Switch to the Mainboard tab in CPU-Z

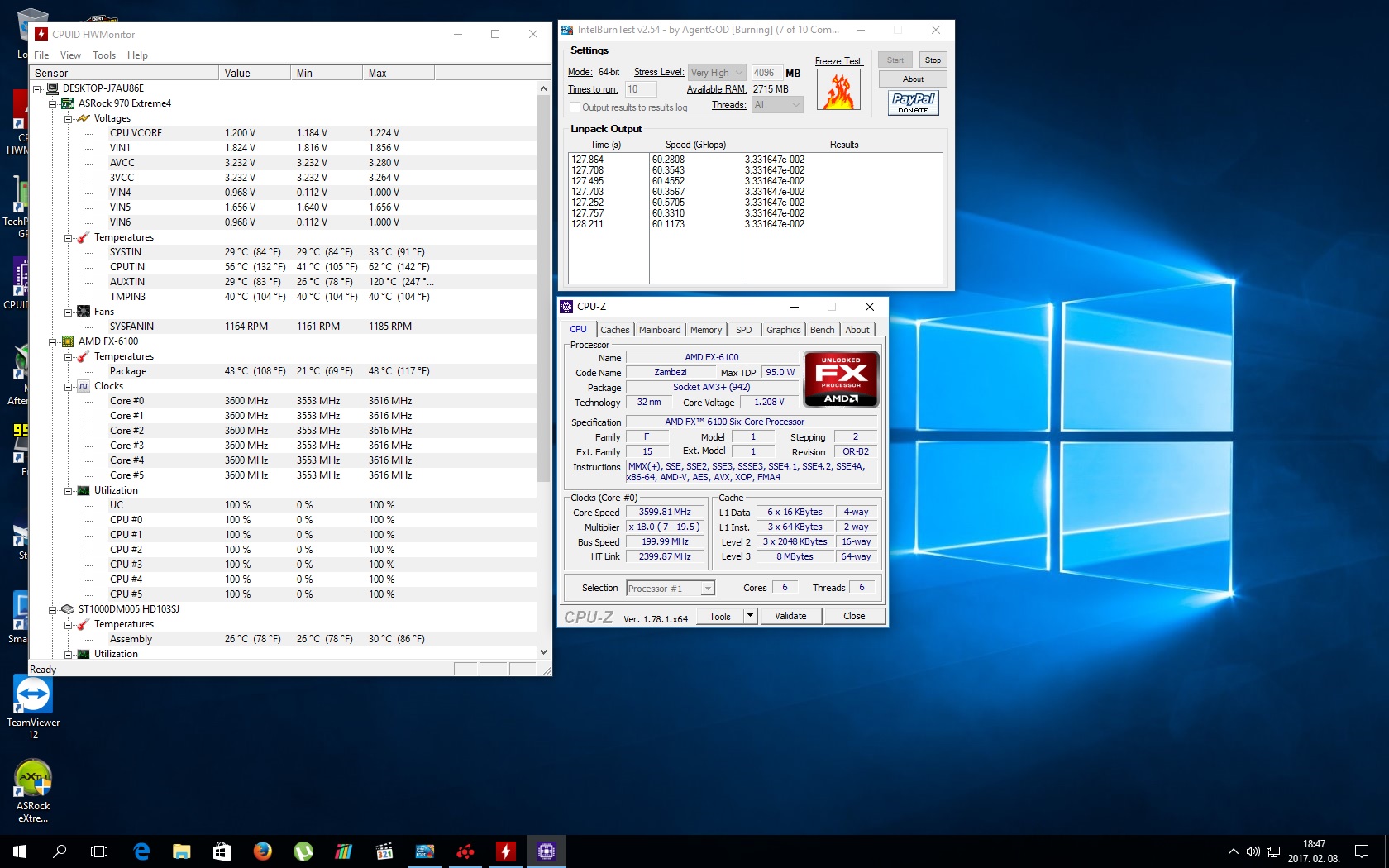click(660, 330)
